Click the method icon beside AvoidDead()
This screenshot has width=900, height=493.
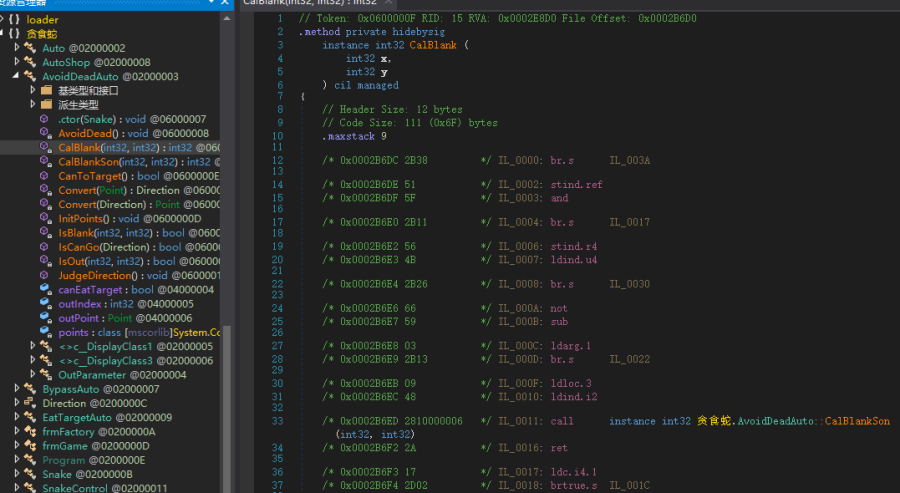point(46,133)
